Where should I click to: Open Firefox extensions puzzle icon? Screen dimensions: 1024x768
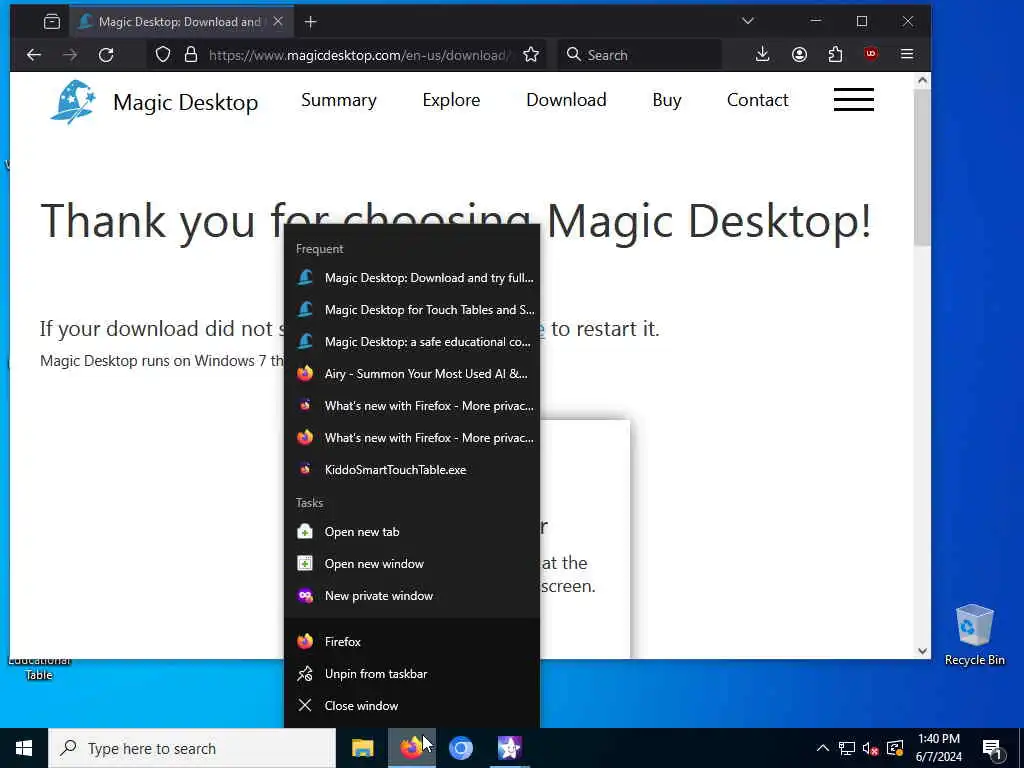click(x=835, y=54)
